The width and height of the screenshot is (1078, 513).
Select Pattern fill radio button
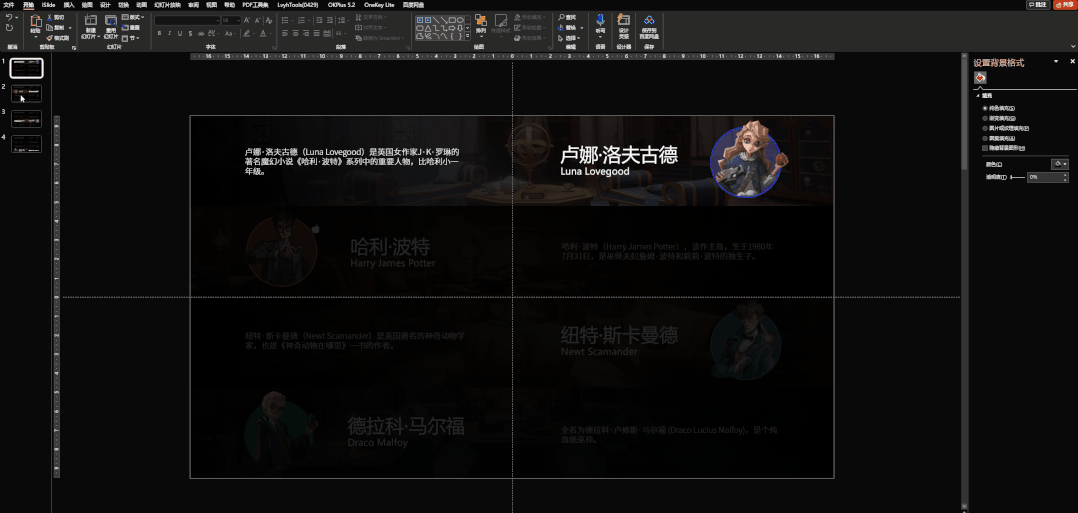[x=985, y=138]
